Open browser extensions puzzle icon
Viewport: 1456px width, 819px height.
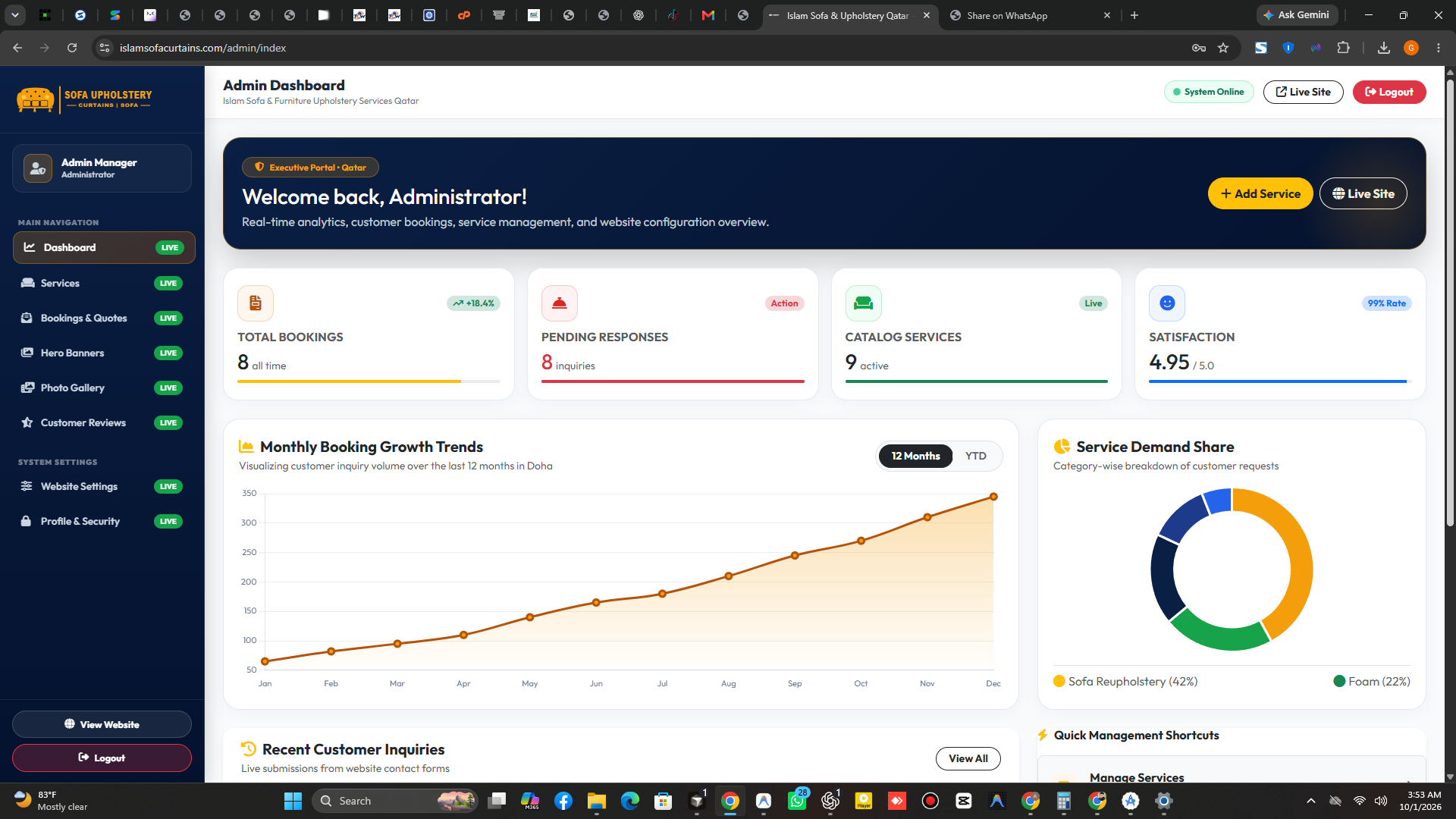[x=1343, y=48]
